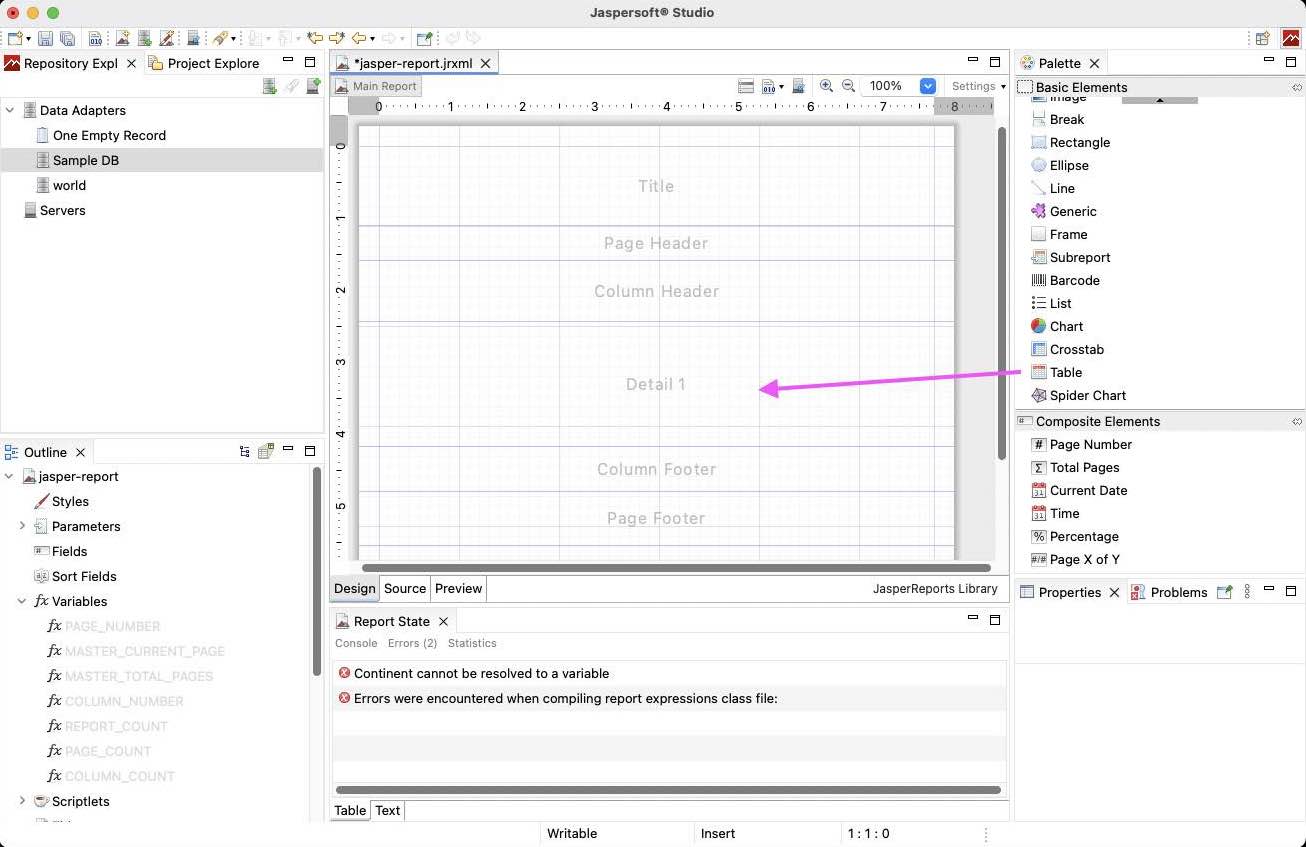The image size is (1306, 847).
Task: Click the New wizard toolbar icon
Action: tap(14, 38)
